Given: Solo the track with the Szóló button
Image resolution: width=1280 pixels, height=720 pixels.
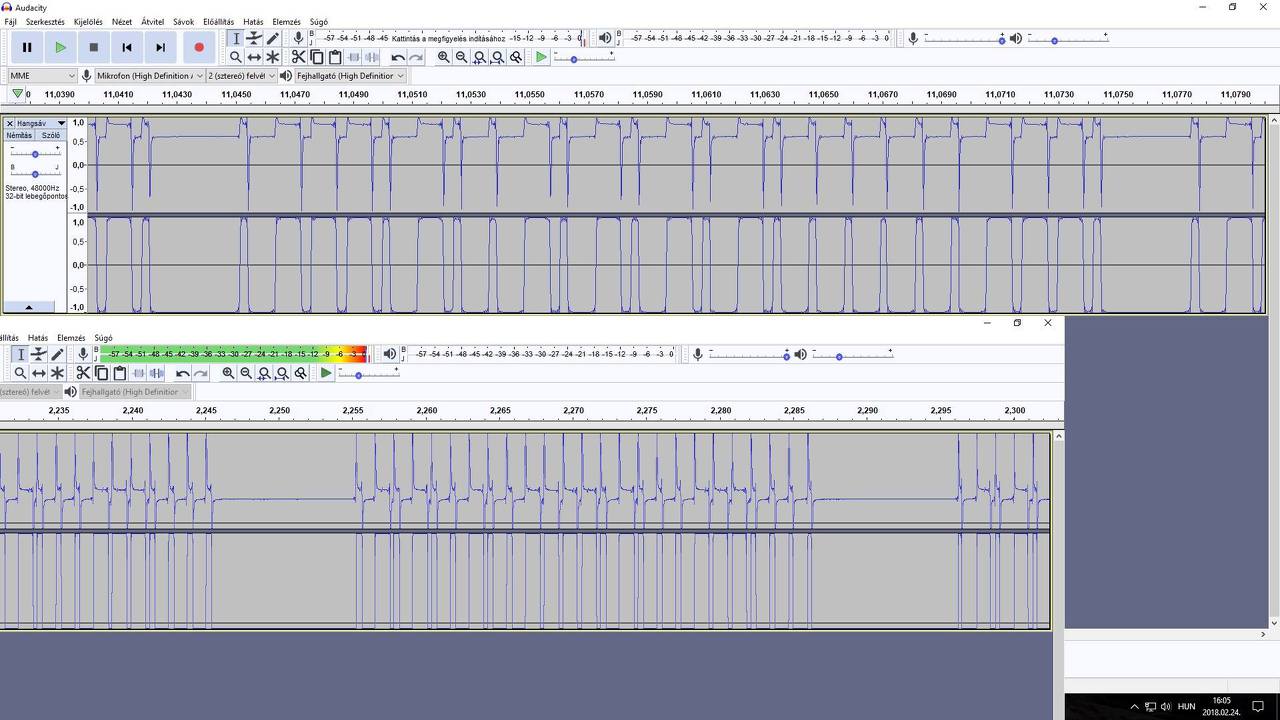Looking at the screenshot, I should coord(50,135).
